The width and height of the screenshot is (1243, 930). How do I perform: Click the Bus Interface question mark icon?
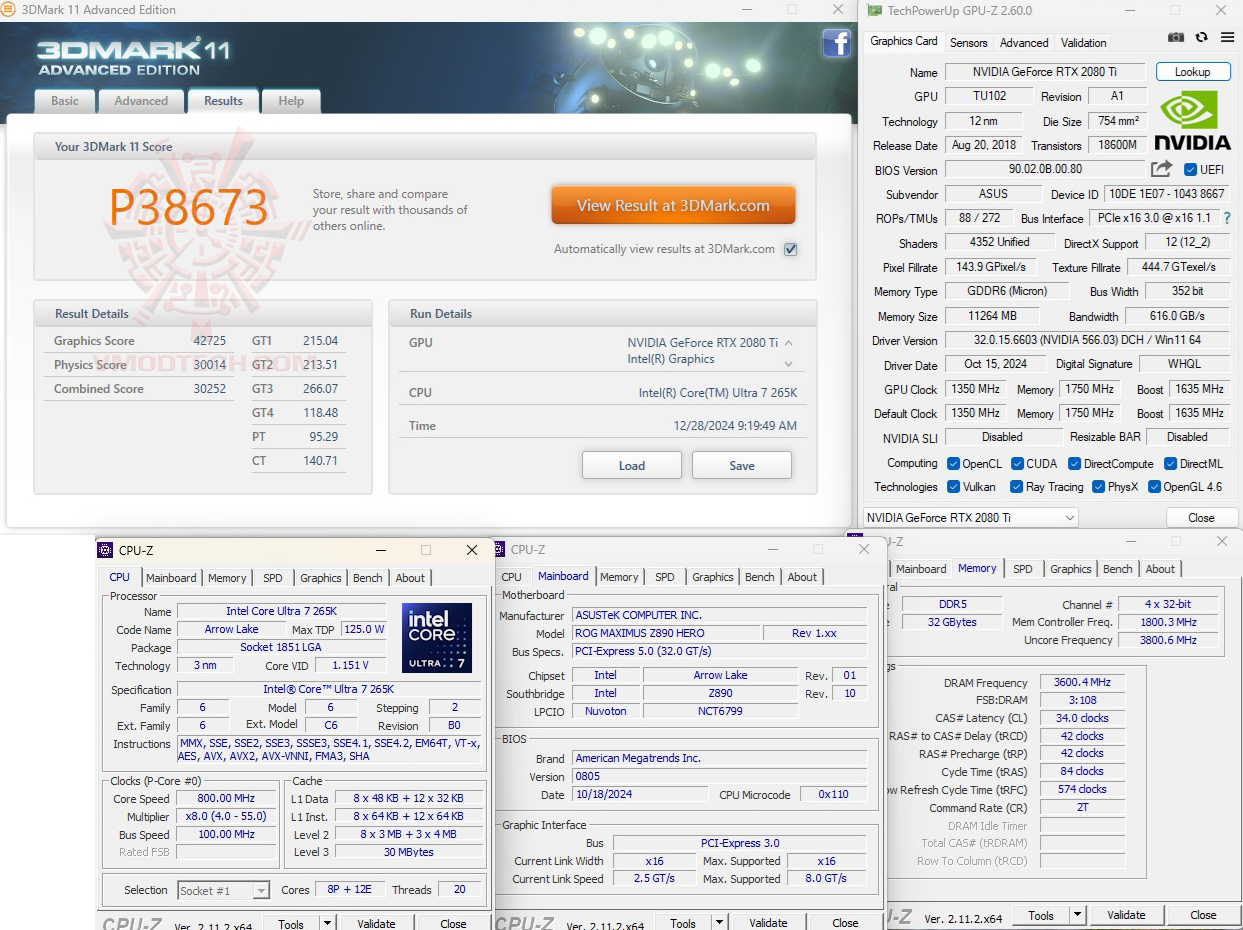[x=1227, y=218]
